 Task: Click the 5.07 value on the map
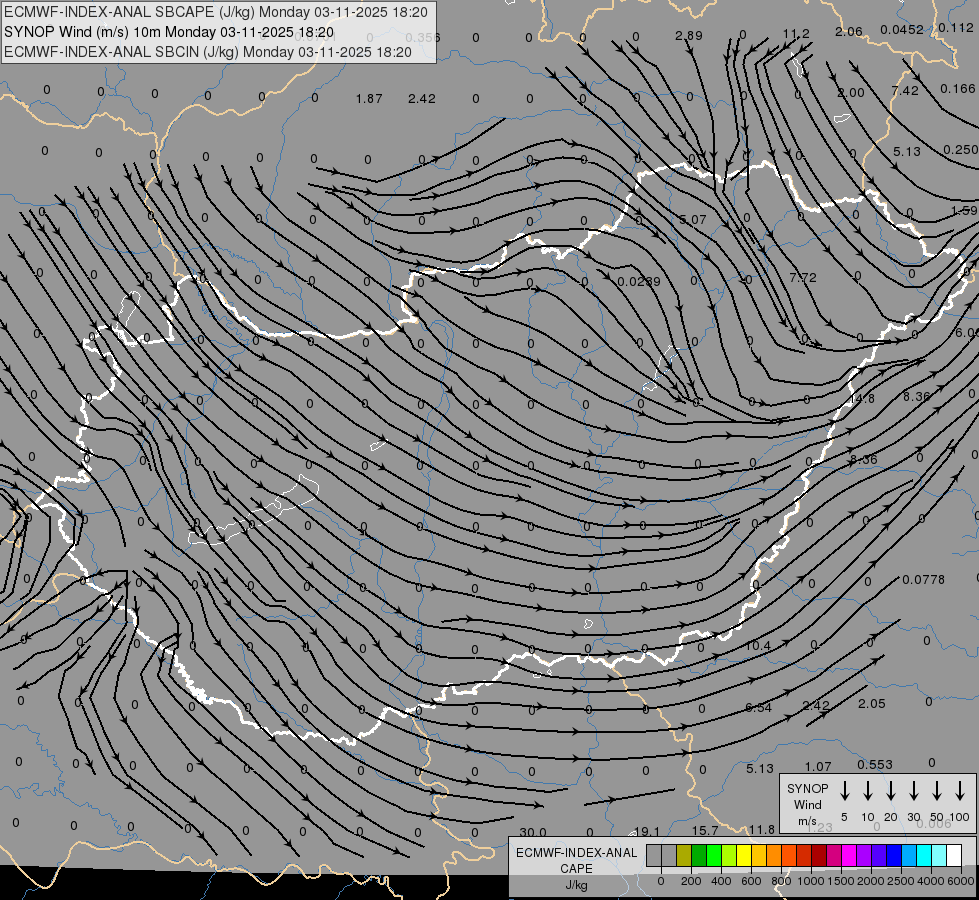point(692,220)
